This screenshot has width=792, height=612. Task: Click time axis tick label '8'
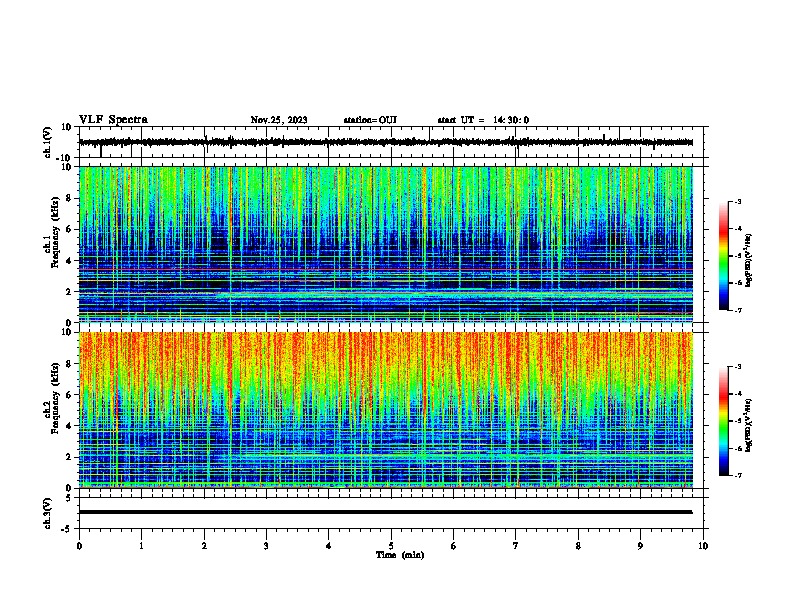[x=578, y=546]
